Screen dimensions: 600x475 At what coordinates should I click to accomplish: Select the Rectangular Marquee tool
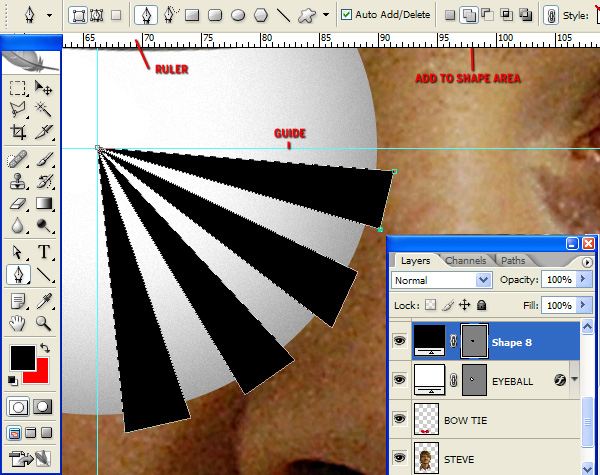pos(18,88)
